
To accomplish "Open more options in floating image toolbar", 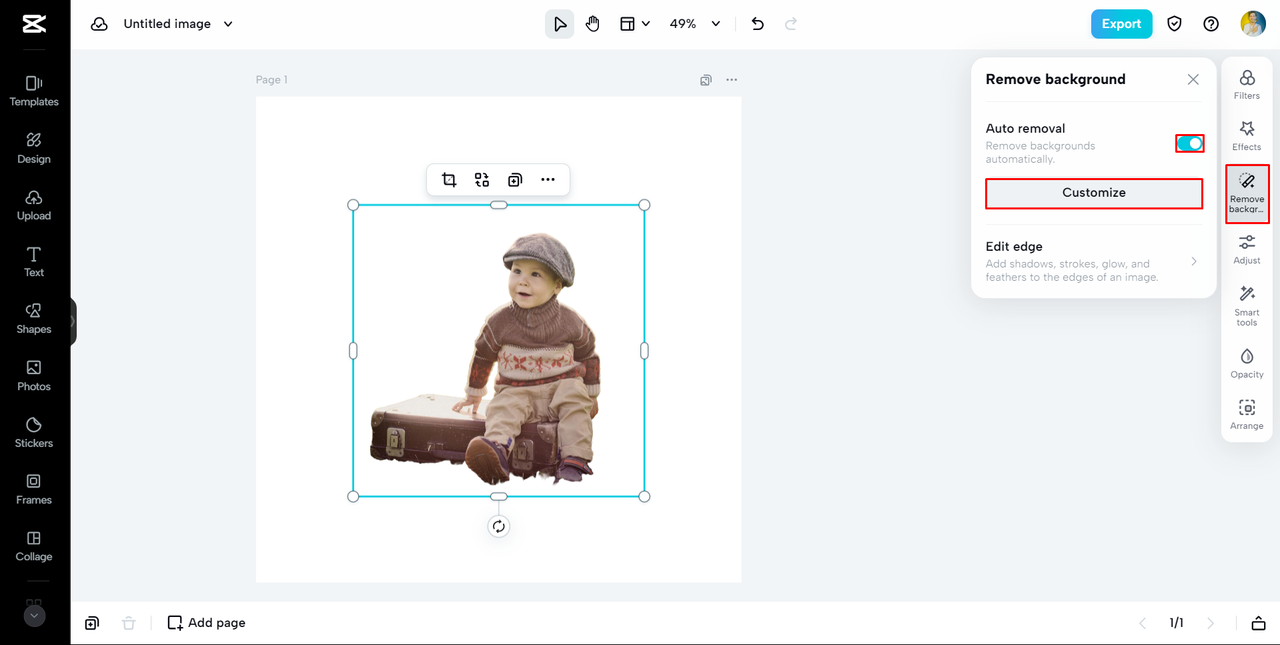I will [548, 180].
